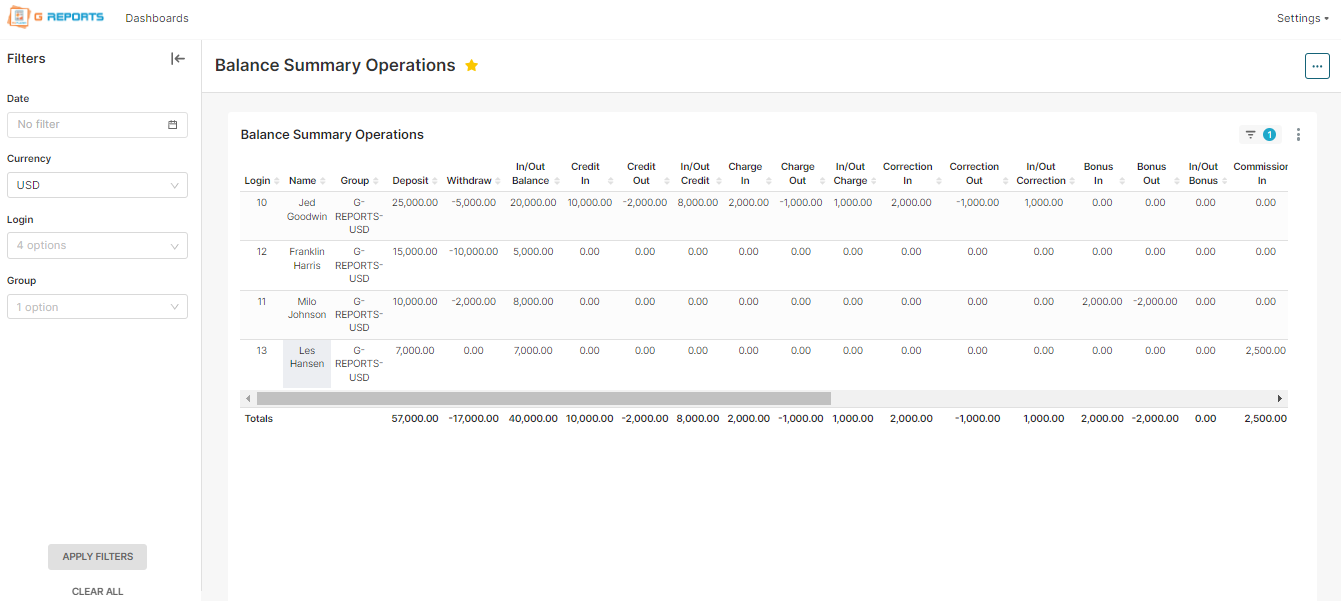This screenshot has width=1341, height=601.
Task: Click the Clear All link
Action: tap(97, 591)
